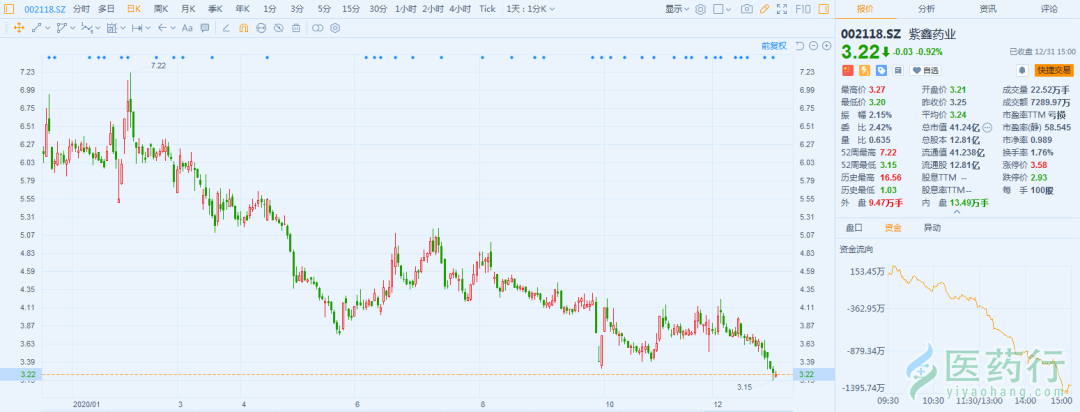Expand interval ruler tool options arrow
The height and width of the screenshot is (412, 1080).
[148, 28]
